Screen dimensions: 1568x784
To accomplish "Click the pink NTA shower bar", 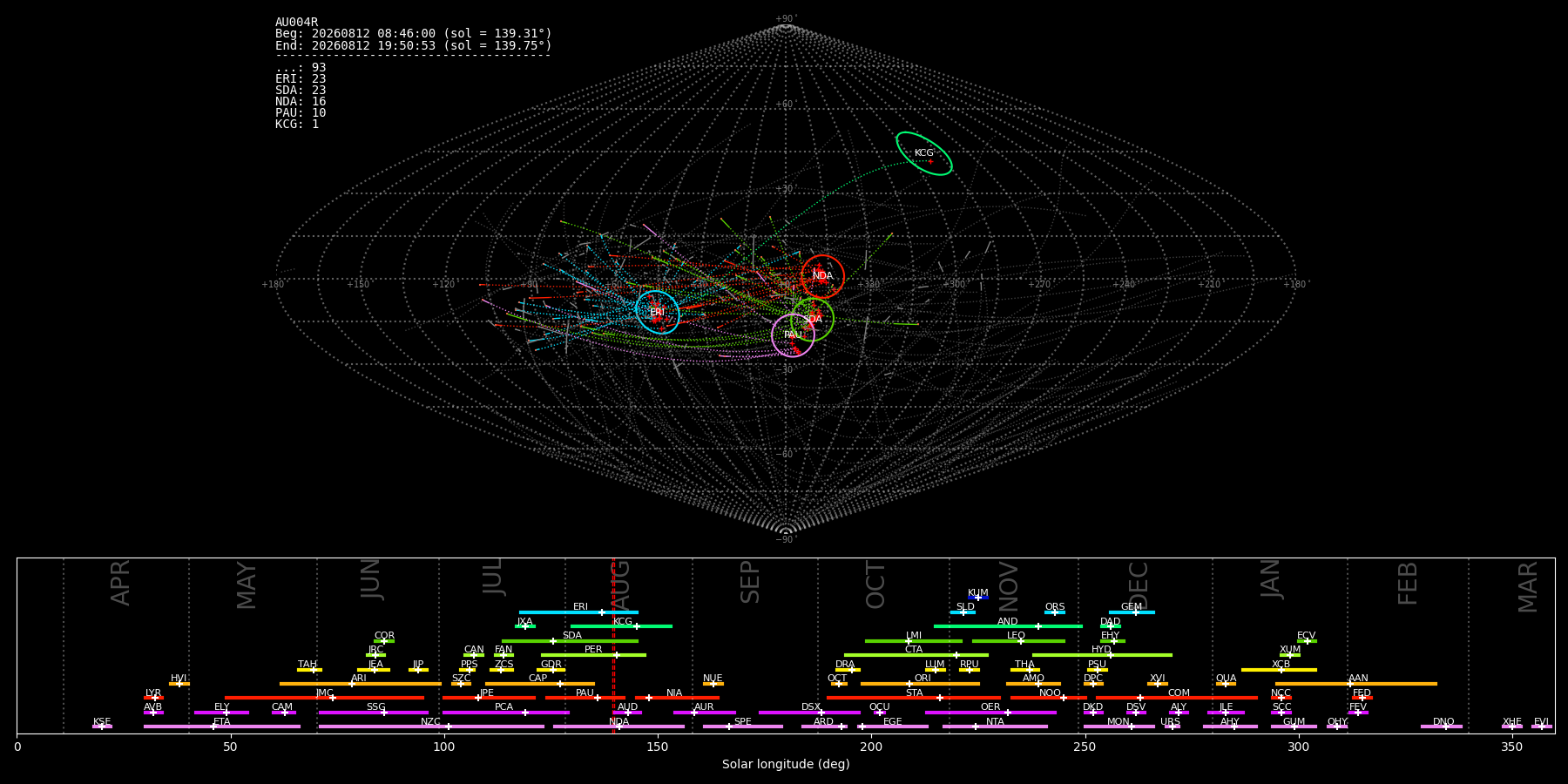I will [995, 727].
